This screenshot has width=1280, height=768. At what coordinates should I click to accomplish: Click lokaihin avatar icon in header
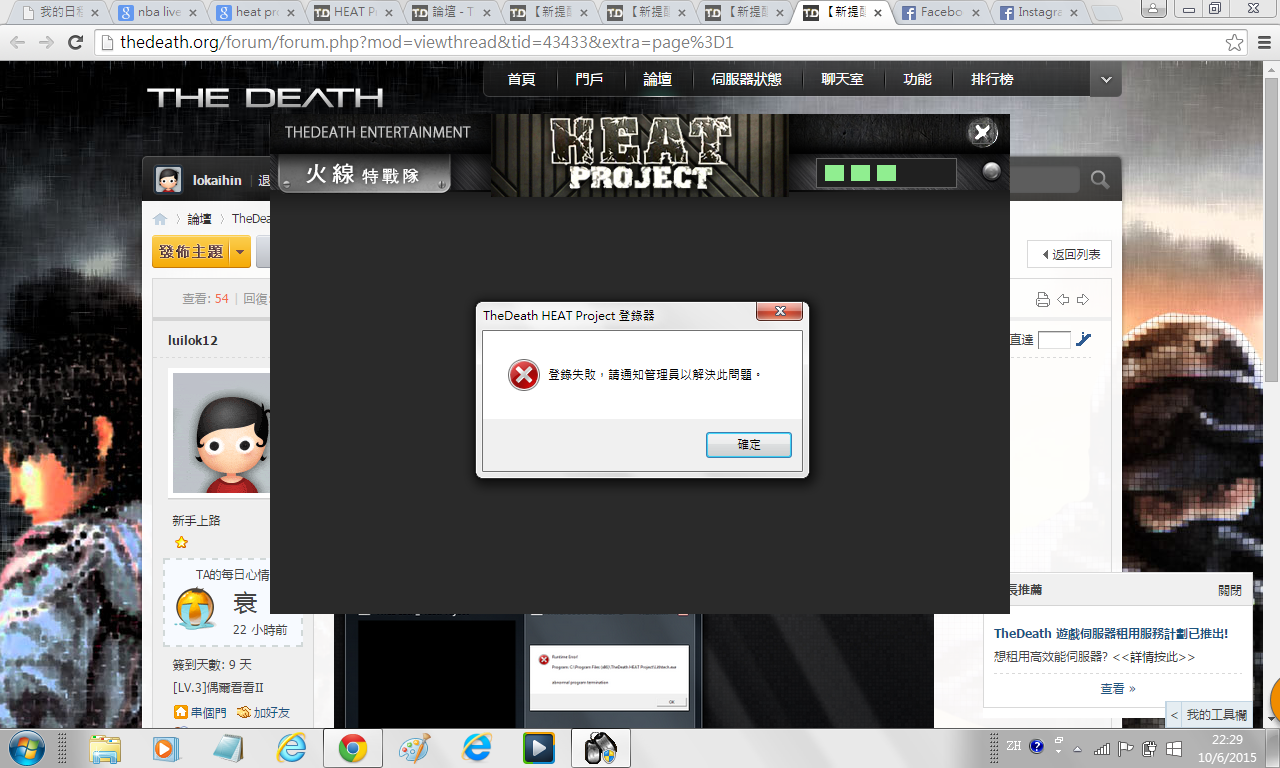click(168, 180)
